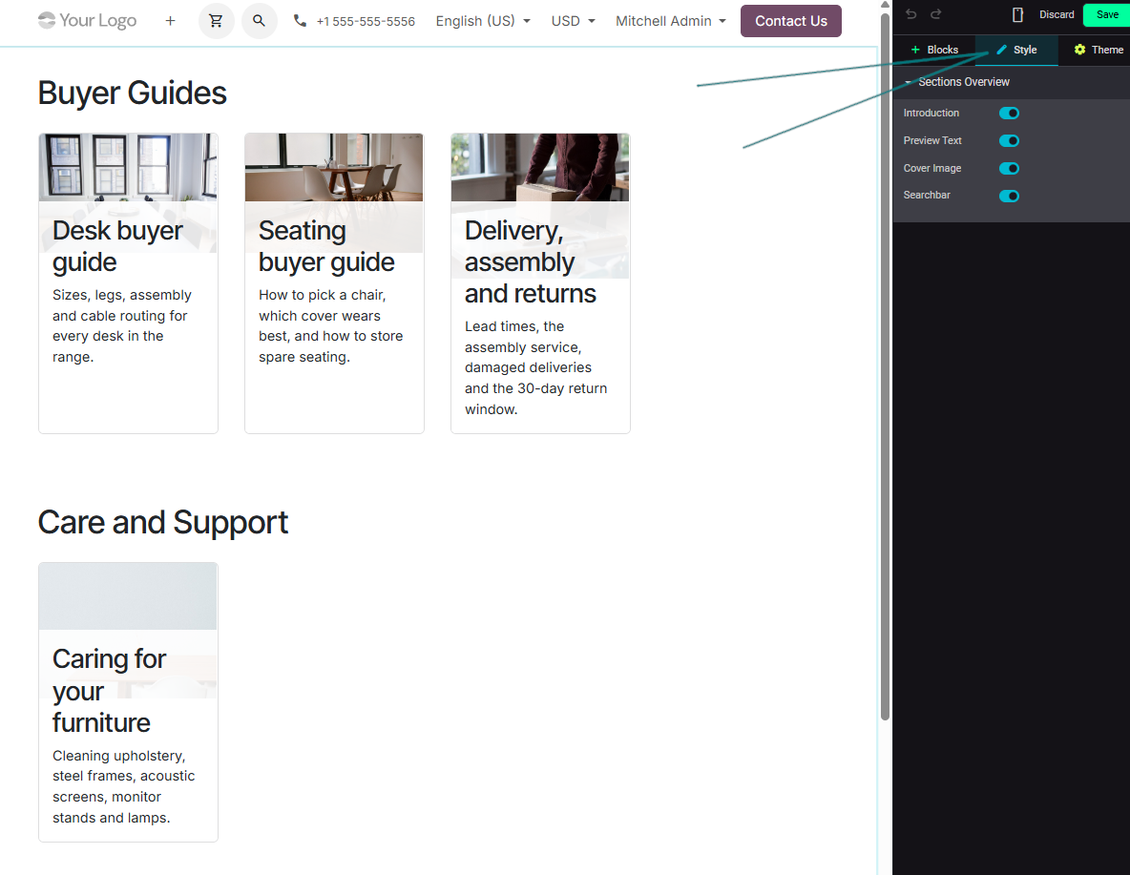Screen dimensions: 1130x875
Task: Click the Introduction label
Action: (931, 113)
